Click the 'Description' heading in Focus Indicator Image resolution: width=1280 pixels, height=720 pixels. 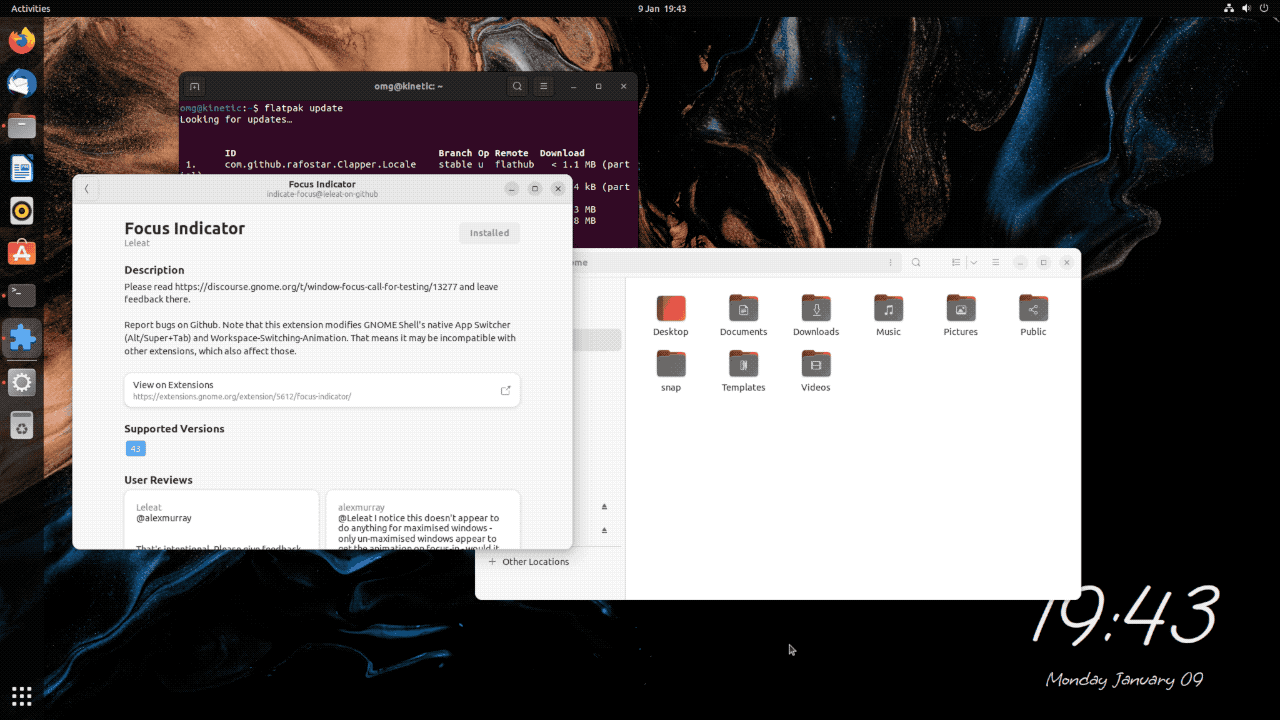154,270
